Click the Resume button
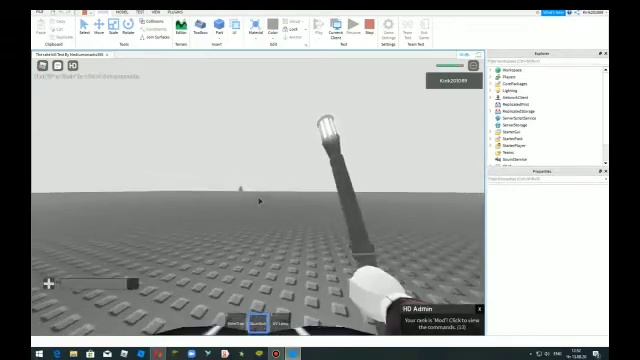Screen dimensions: 640x360 tap(353, 27)
